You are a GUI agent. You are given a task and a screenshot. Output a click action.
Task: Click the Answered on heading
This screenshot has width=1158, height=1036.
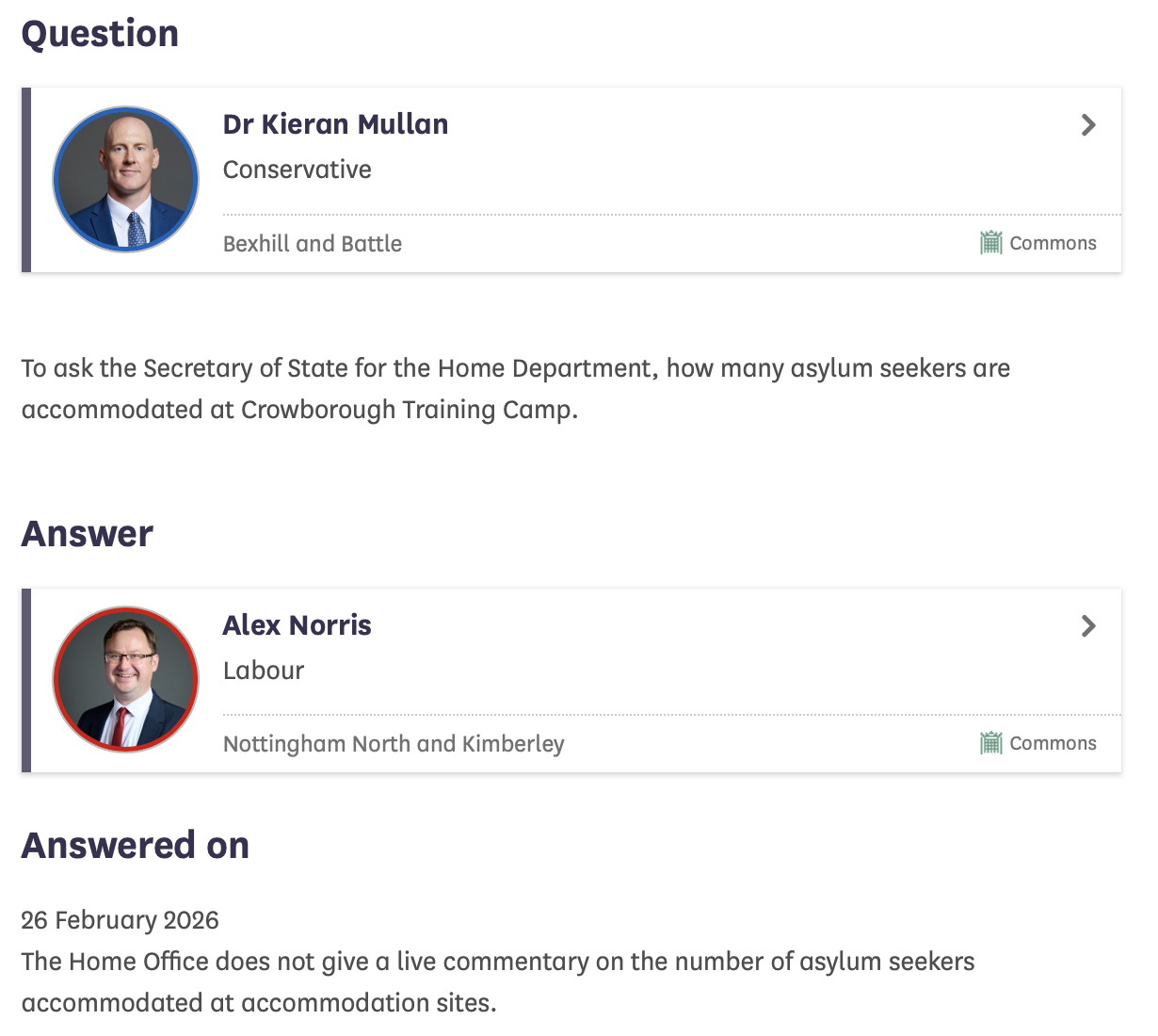136,846
